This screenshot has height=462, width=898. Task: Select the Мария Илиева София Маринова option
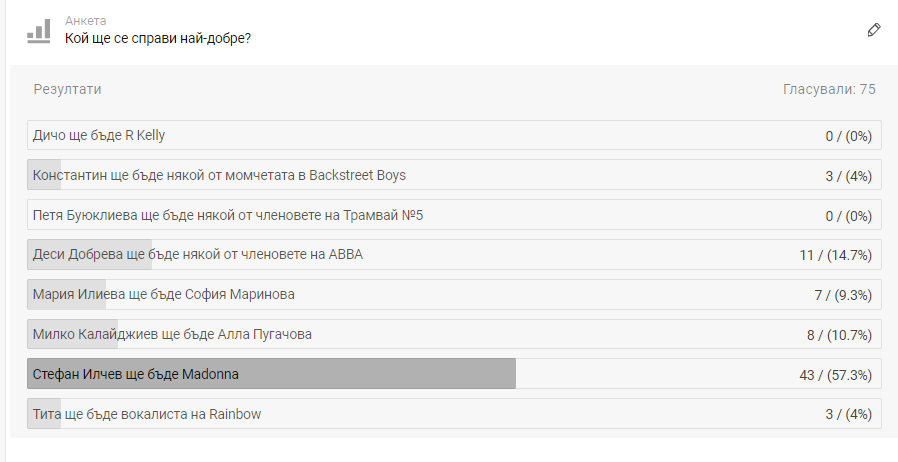(454, 294)
